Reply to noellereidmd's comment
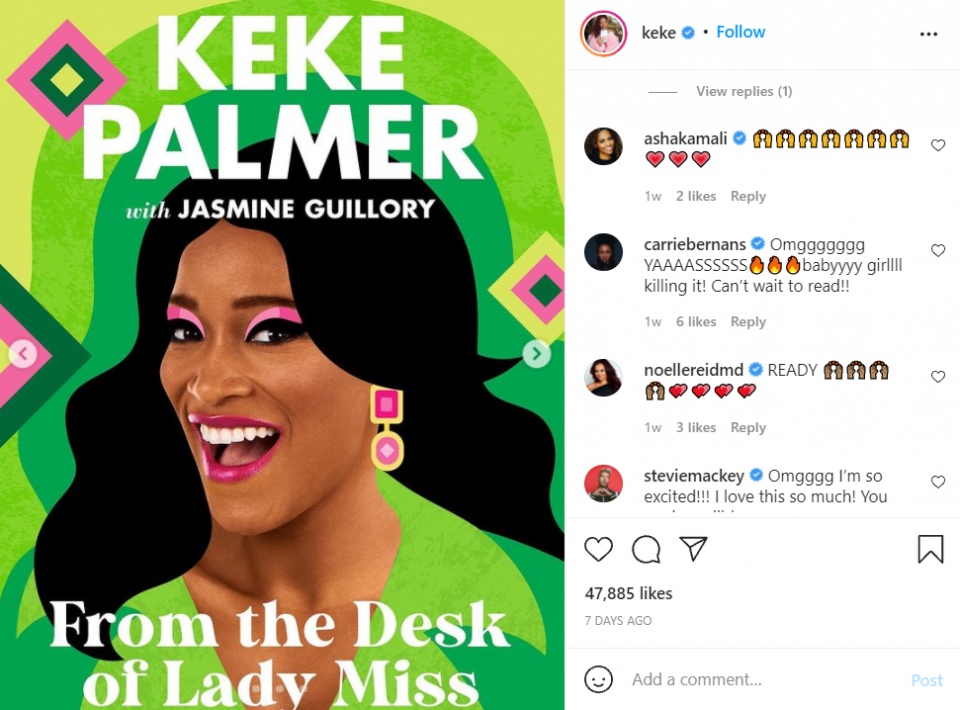960x710 pixels. [748, 428]
